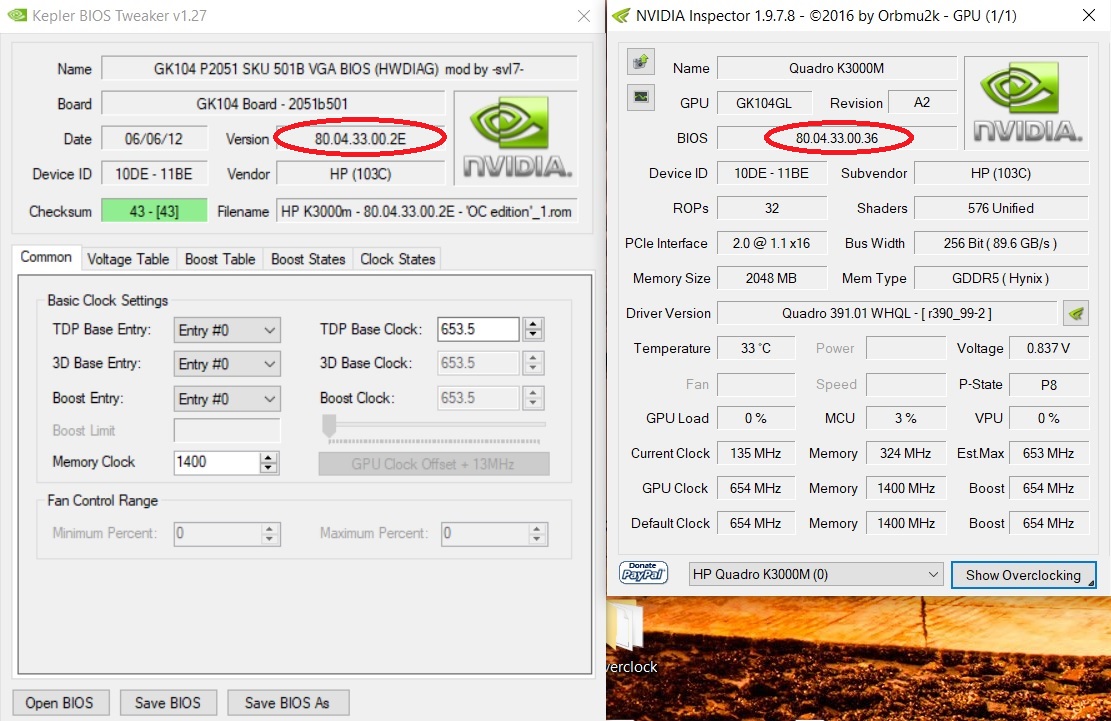Click the MCU value "3 %"
Image resolution: width=1111 pixels, height=721 pixels.
906,419
